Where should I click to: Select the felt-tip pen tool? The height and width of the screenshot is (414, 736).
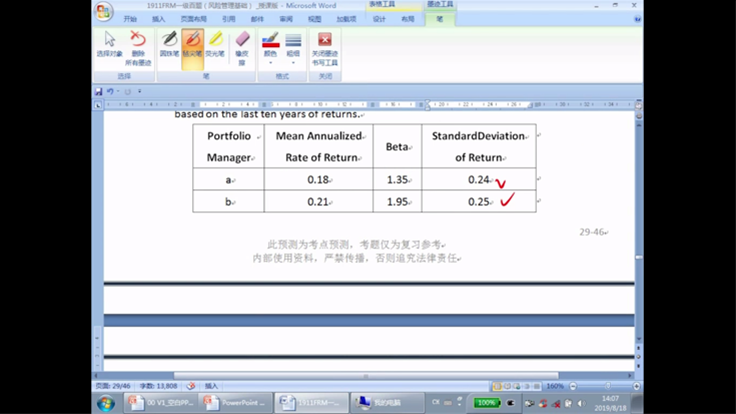point(192,44)
